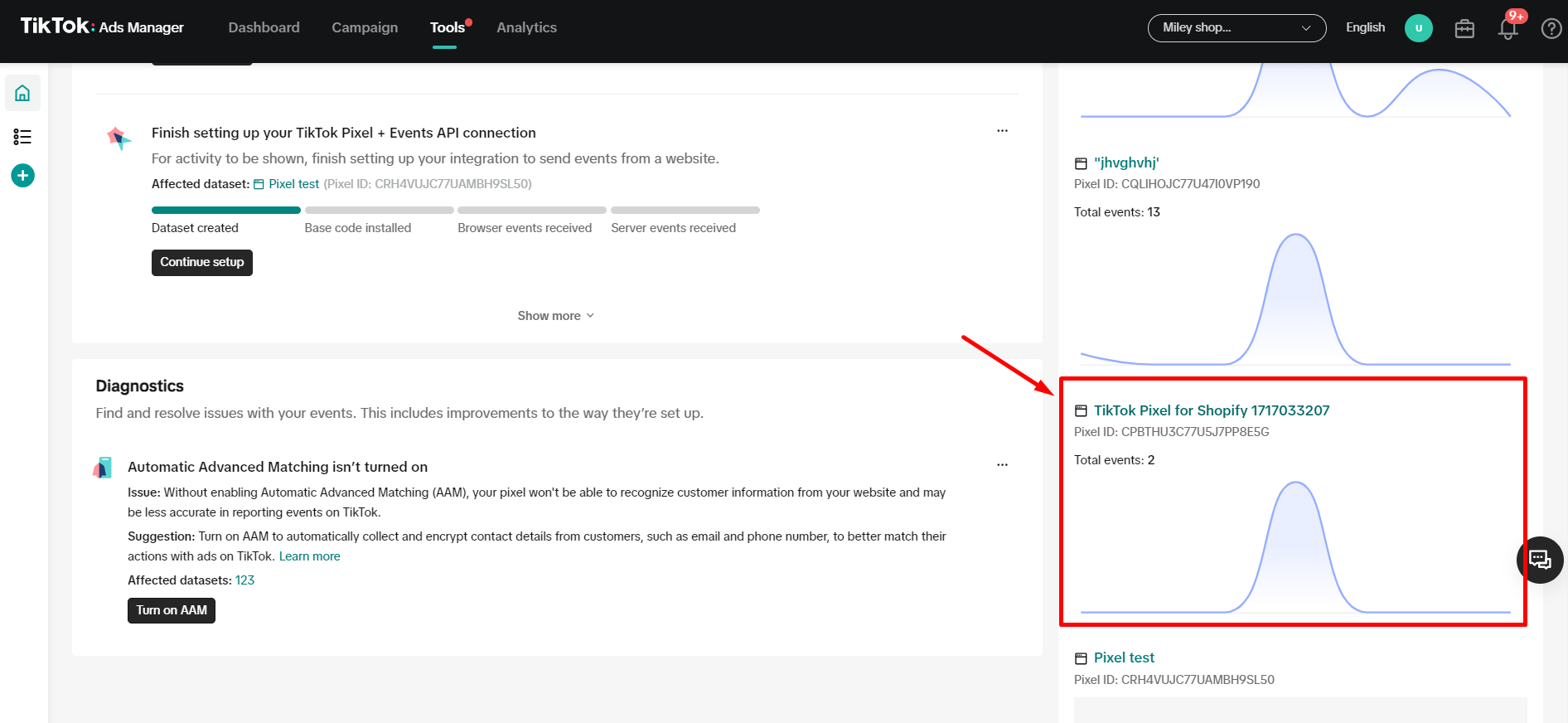This screenshot has height=723, width=1568.
Task: Open the help question mark icon
Action: [1551, 29]
